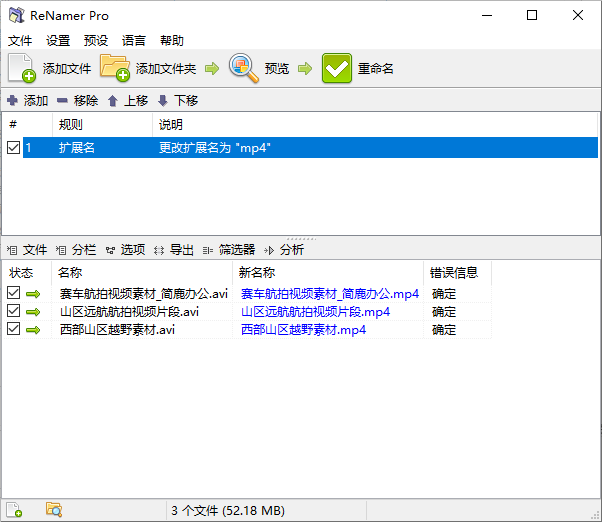Uncheck file 赛车航拍视频素材_简鹿办公.avi checkbox
The image size is (602, 522).
(13, 293)
